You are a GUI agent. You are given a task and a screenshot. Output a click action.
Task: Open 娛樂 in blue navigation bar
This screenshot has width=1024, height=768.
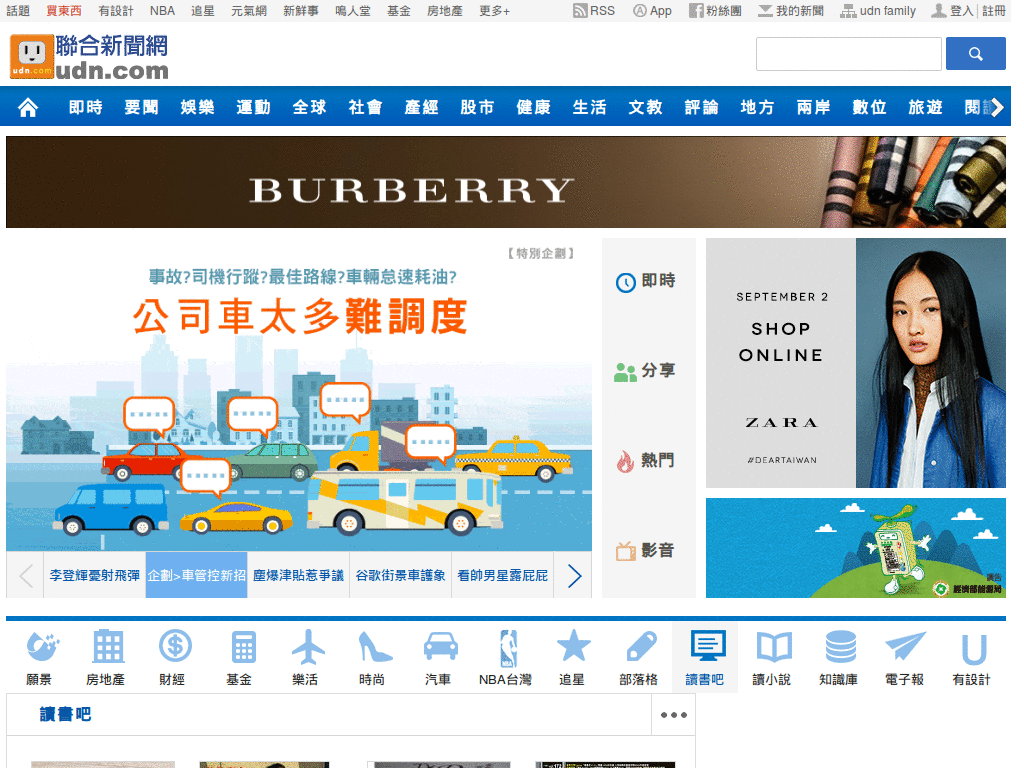tap(198, 107)
